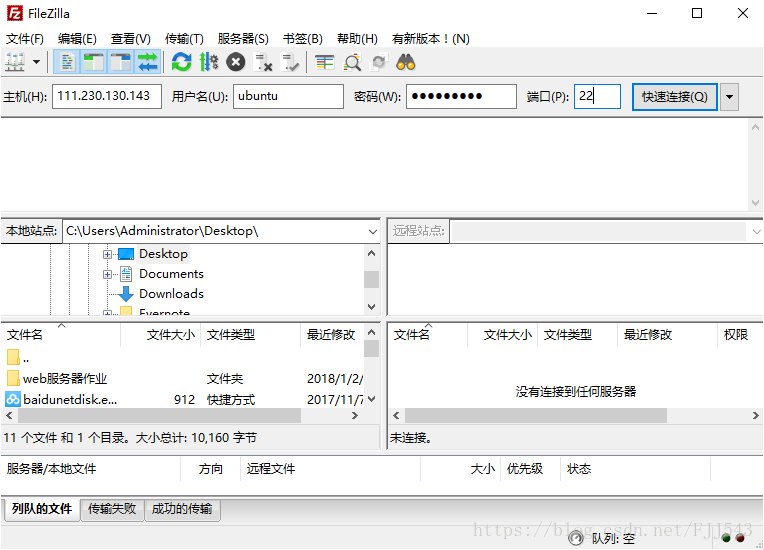The width and height of the screenshot is (764, 550).
Task: Expand the Documents tree node
Action: click(107, 274)
